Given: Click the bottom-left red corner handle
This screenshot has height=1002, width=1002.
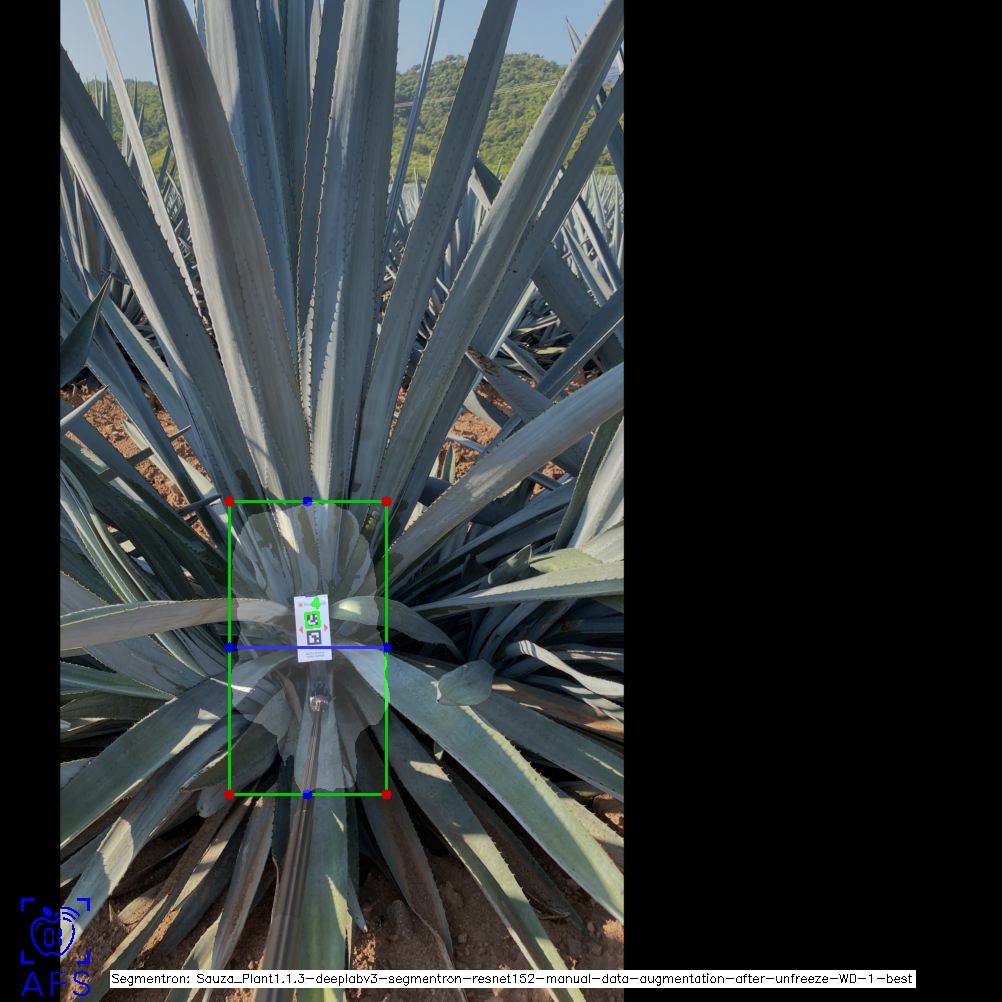Looking at the screenshot, I should point(229,795).
